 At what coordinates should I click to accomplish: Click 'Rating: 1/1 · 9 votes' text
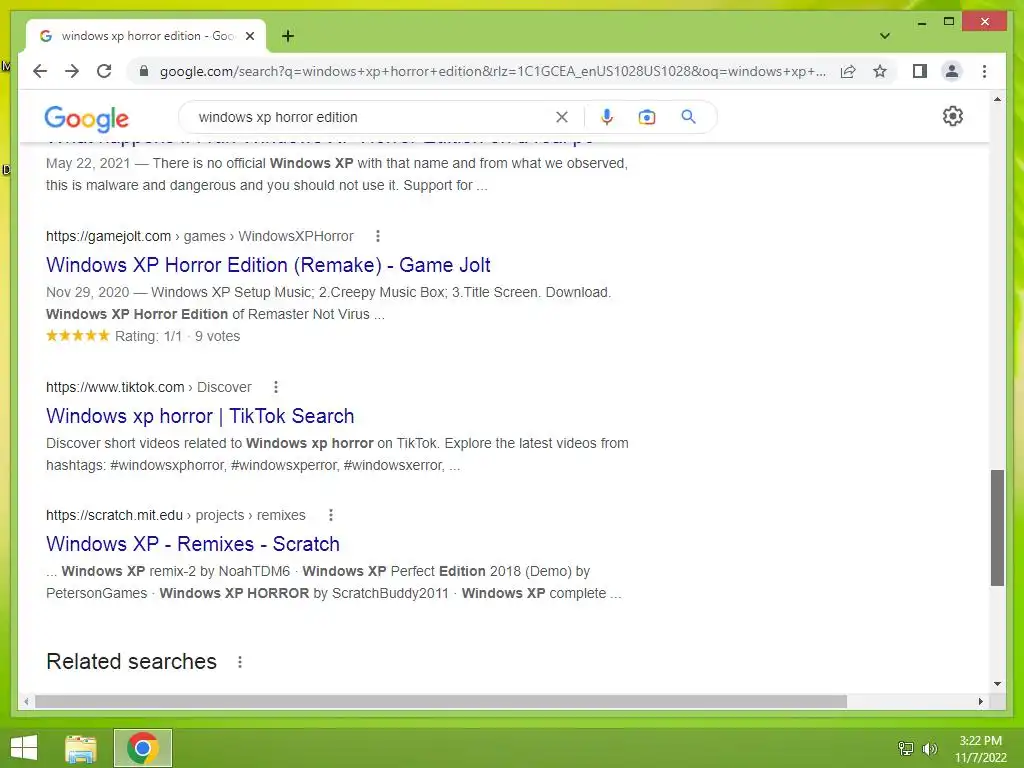178,336
